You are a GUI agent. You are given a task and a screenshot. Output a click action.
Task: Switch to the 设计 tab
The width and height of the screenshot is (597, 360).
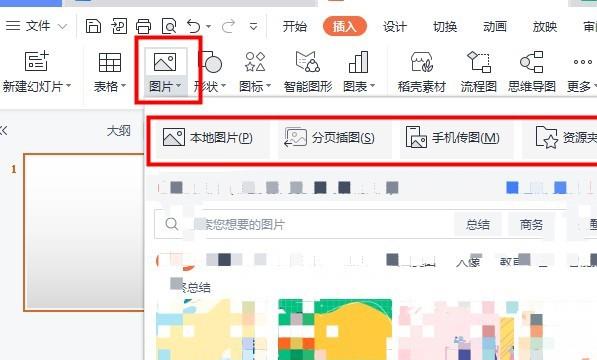click(395, 27)
